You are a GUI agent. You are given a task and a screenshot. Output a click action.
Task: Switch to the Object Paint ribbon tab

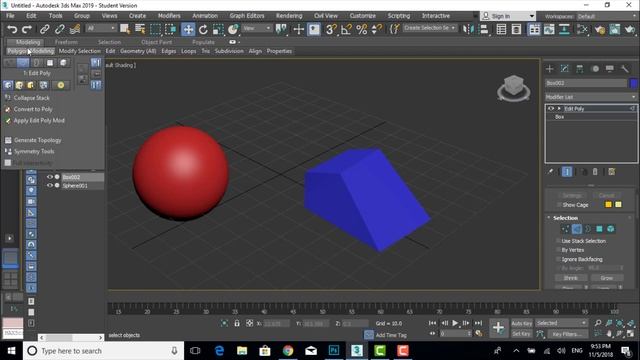[x=156, y=42]
